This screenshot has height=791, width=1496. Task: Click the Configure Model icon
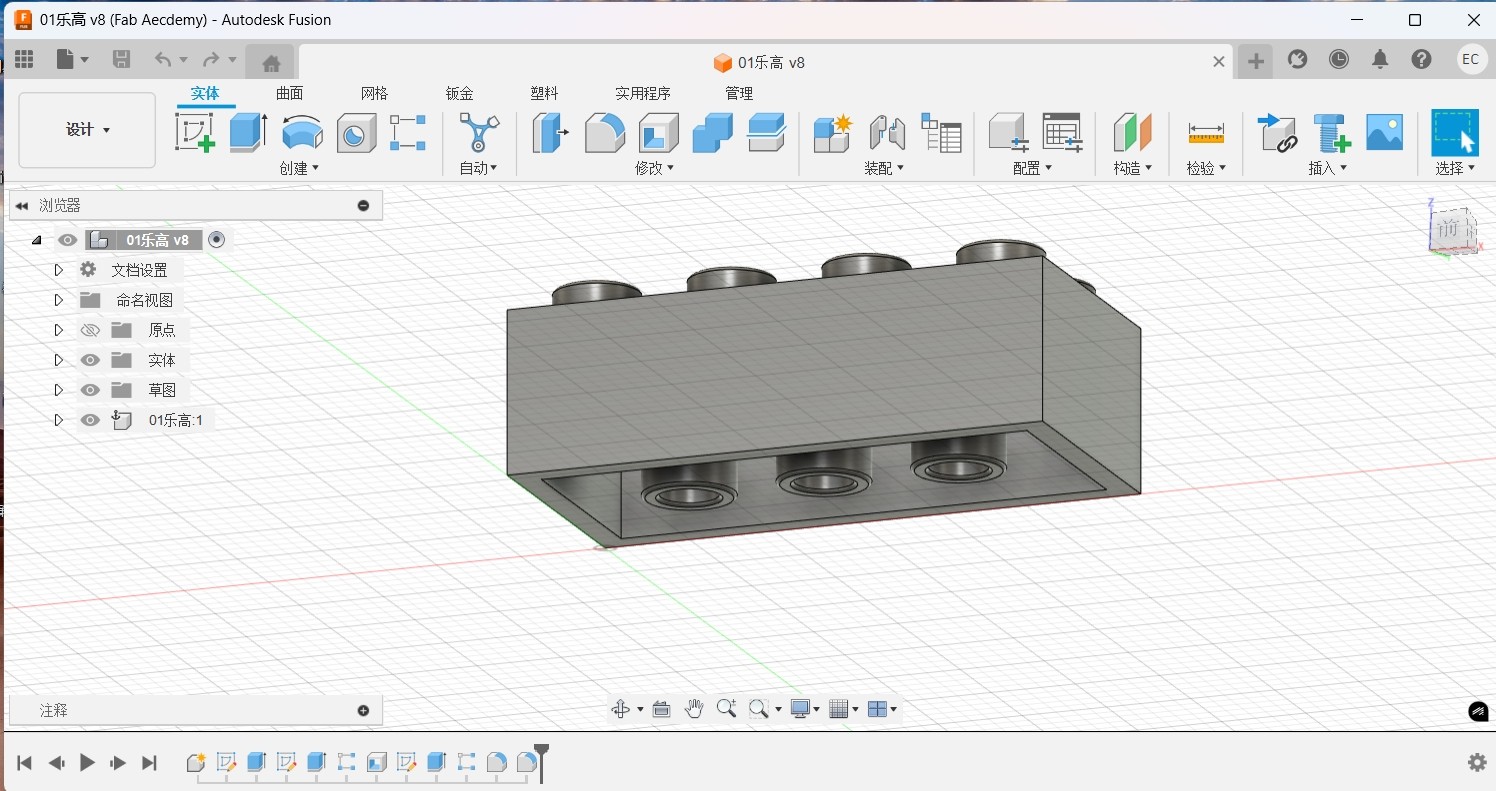pos(1008,132)
